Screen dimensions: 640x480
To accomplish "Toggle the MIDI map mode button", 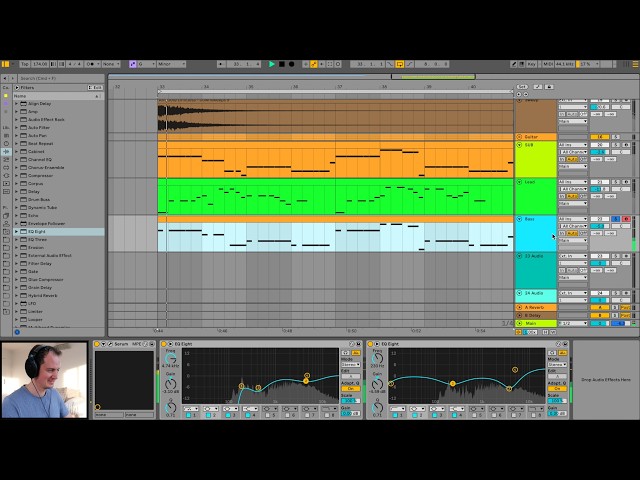I will tap(547, 64).
